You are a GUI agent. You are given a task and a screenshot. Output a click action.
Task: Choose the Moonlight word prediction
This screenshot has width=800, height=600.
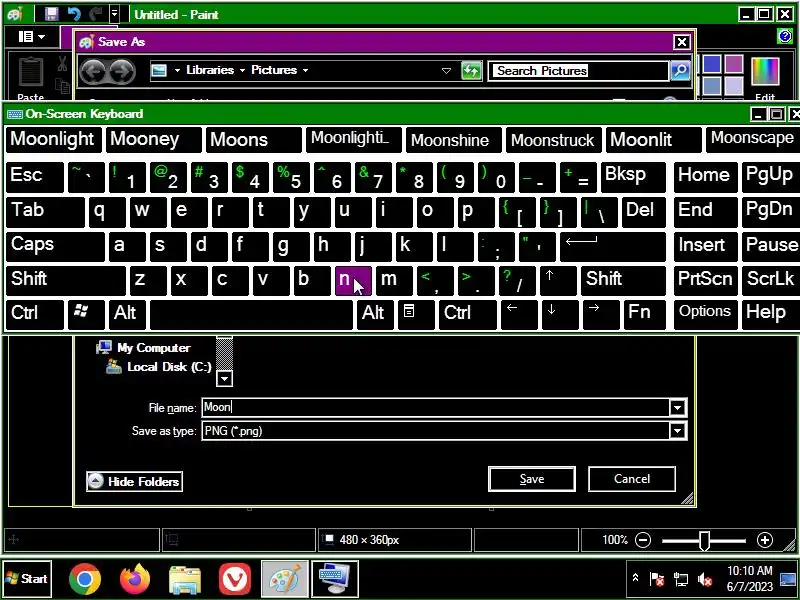53,139
